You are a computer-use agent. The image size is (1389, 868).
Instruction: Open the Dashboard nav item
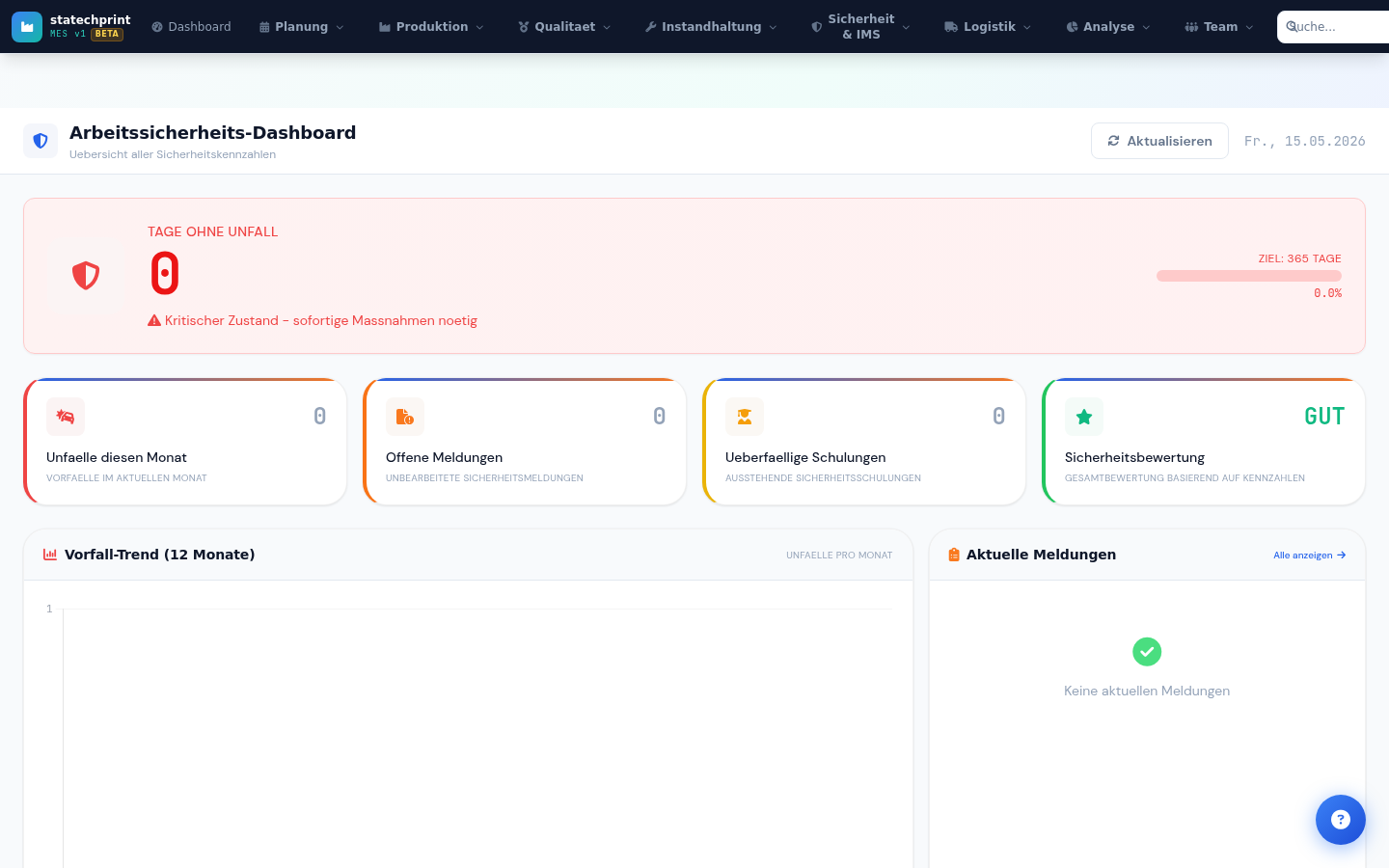click(191, 27)
